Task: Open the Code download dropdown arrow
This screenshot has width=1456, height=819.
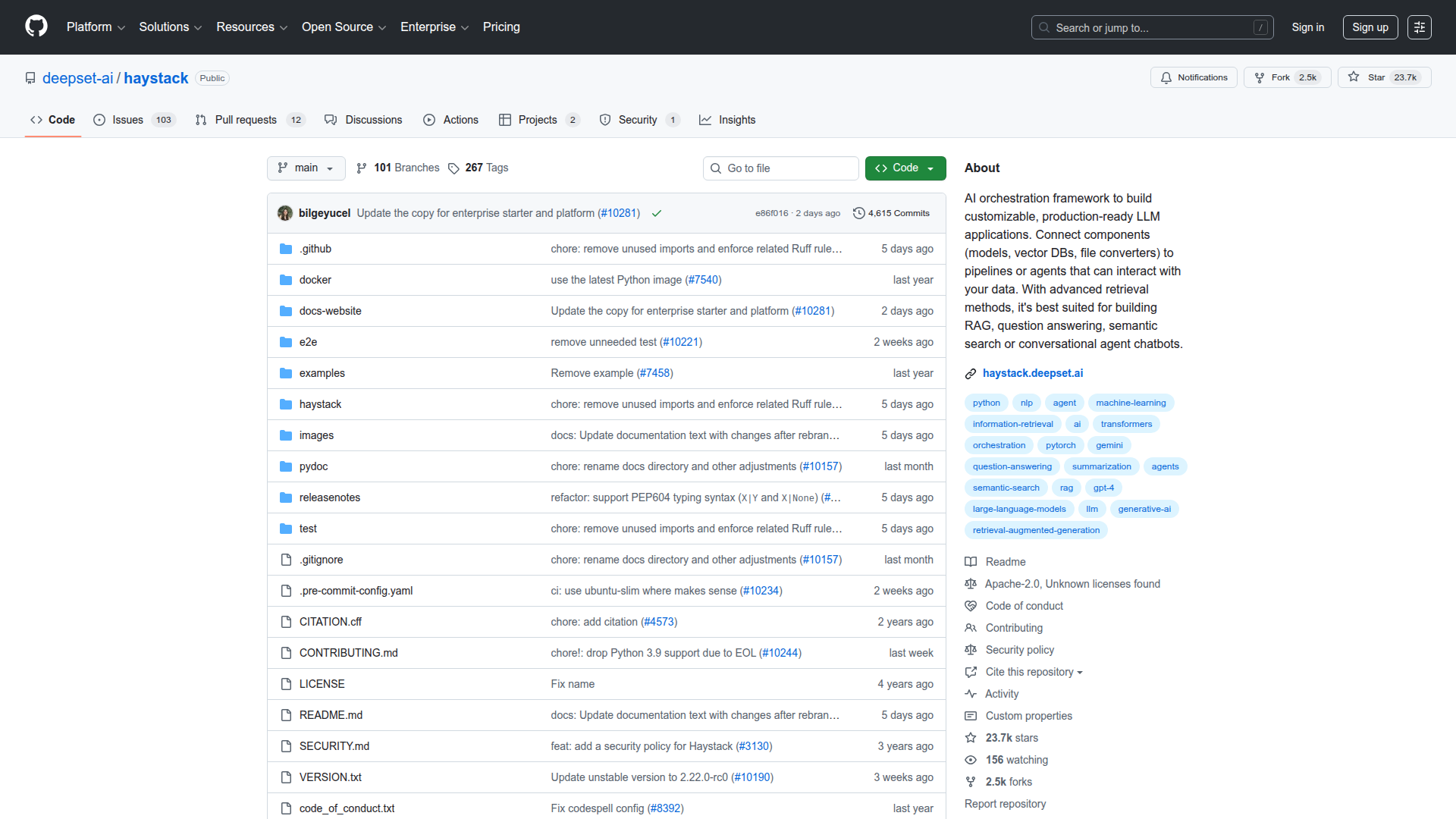Action: coord(932,168)
